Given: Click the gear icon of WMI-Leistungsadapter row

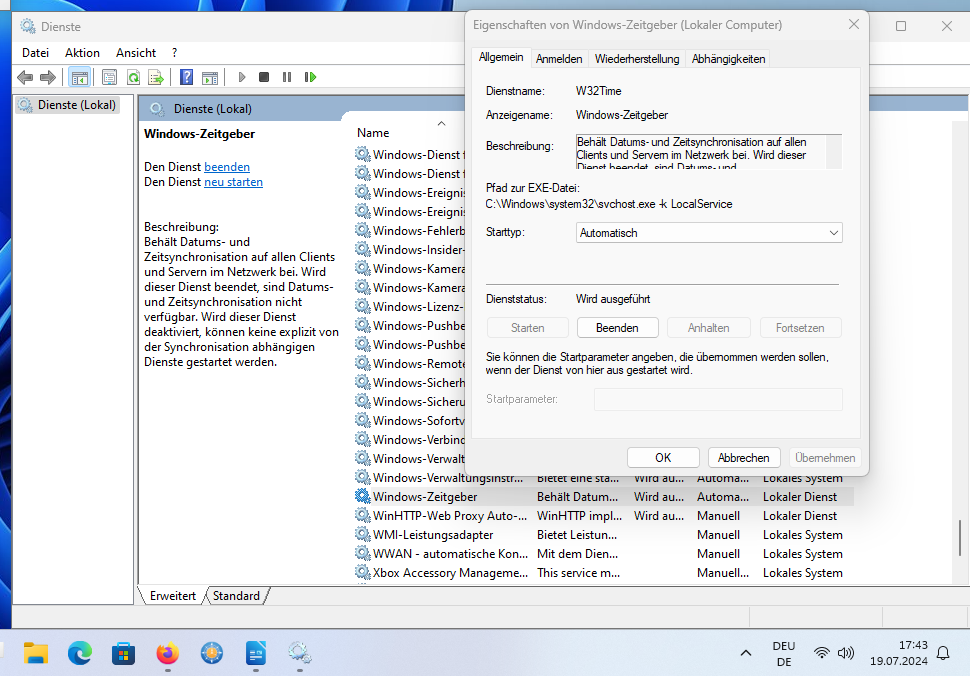Looking at the screenshot, I should pyautogui.click(x=363, y=534).
